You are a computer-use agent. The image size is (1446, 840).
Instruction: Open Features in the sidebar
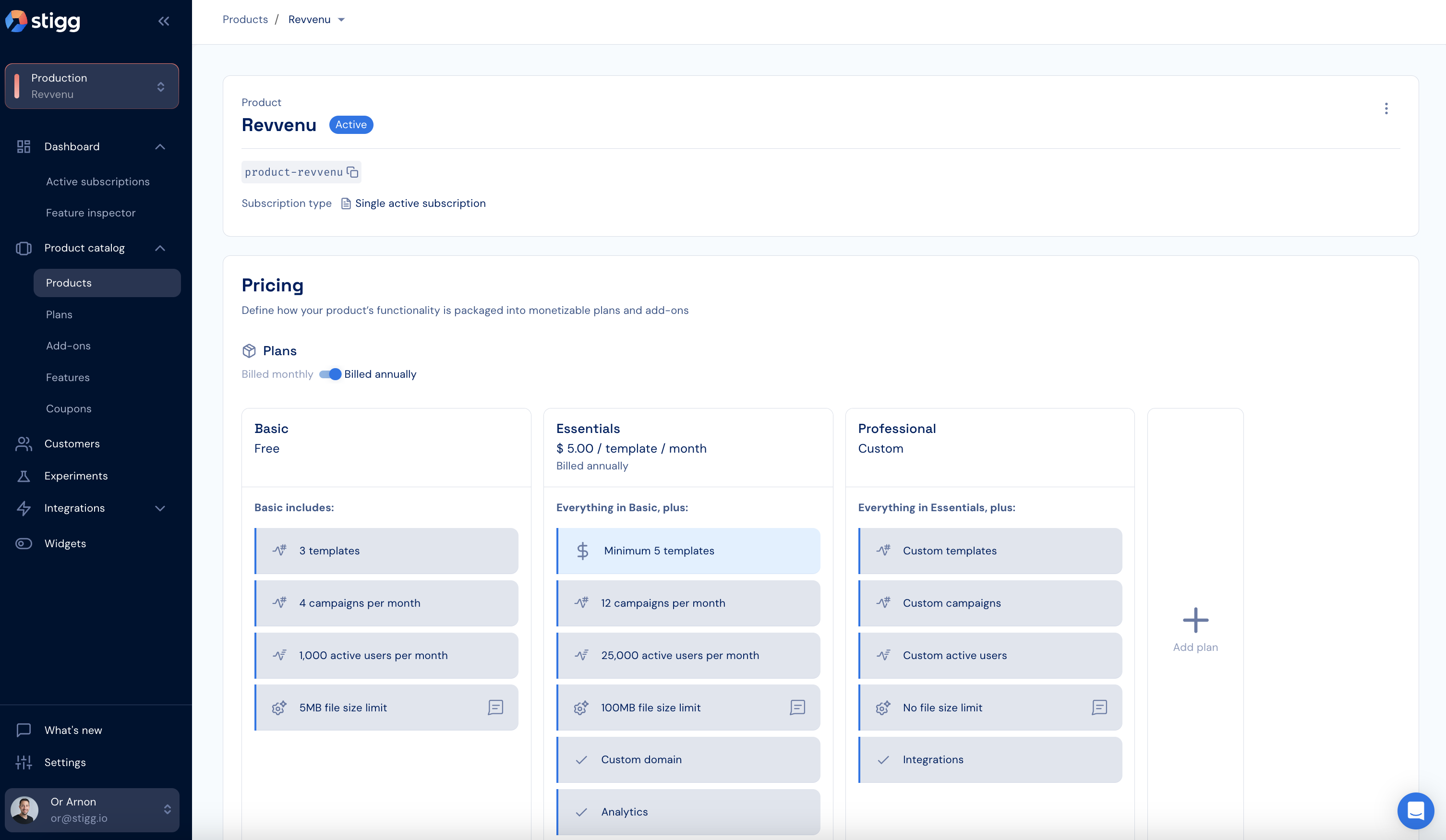(68, 377)
